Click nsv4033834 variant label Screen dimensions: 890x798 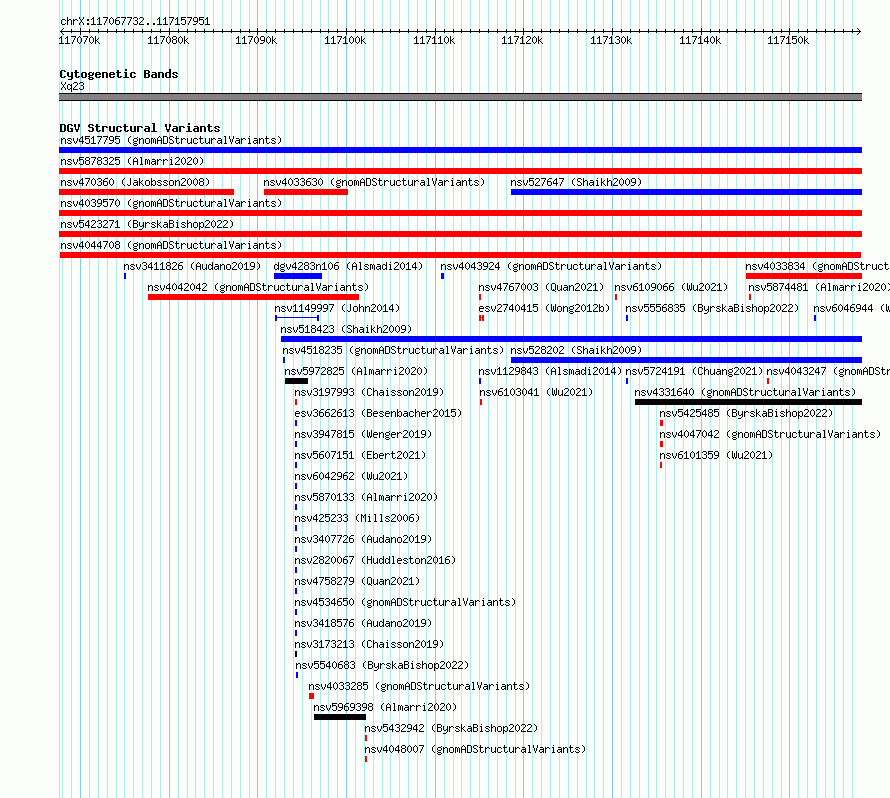point(817,266)
